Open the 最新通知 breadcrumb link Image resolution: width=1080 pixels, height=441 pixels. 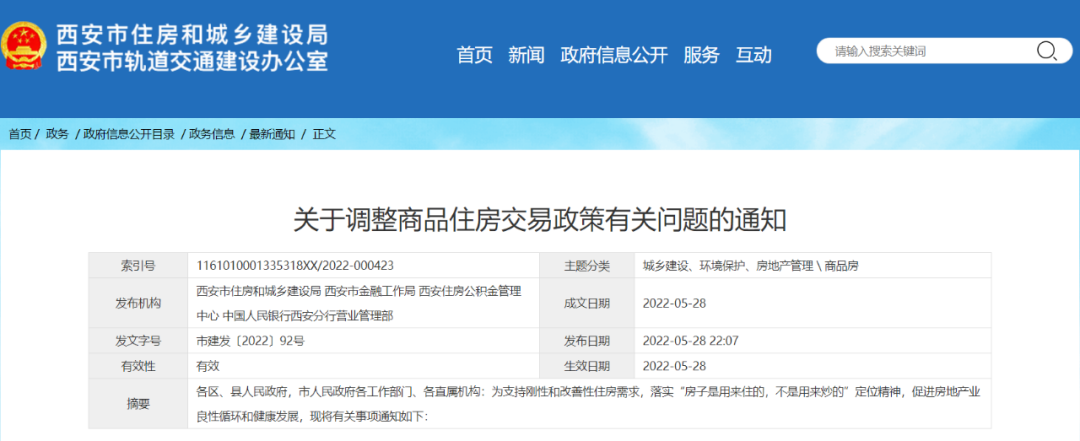point(272,134)
